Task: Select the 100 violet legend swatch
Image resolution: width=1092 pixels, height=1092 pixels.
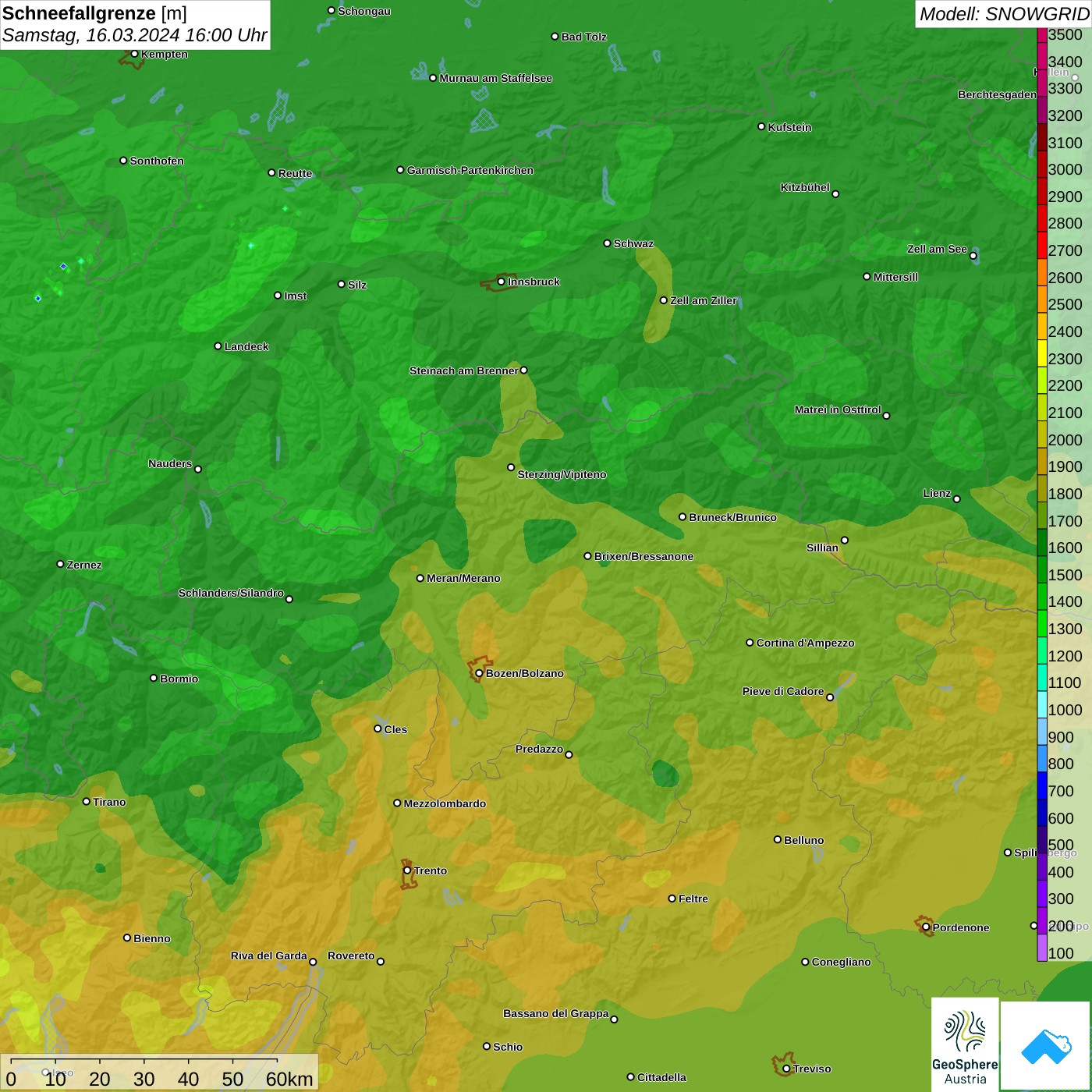Action: (1042, 948)
